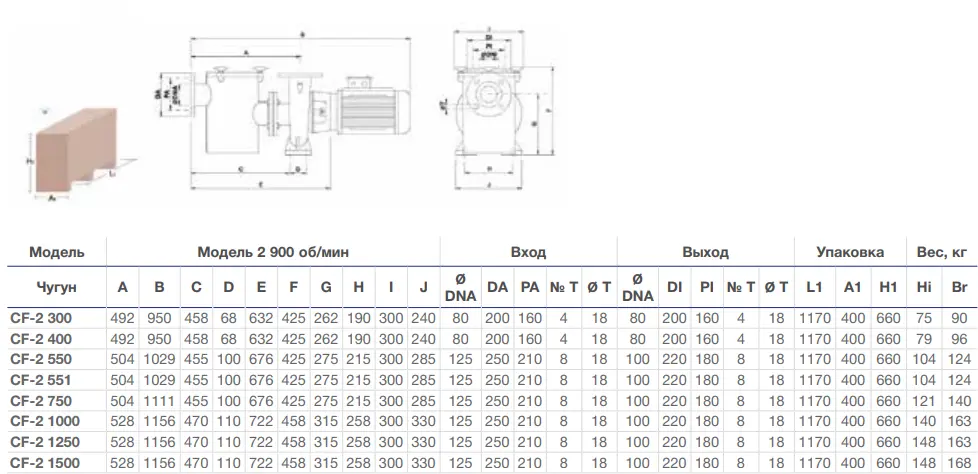Click the Модель 2 900 об/мин header
Viewport: 978px width, 474px height.
tap(273, 253)
